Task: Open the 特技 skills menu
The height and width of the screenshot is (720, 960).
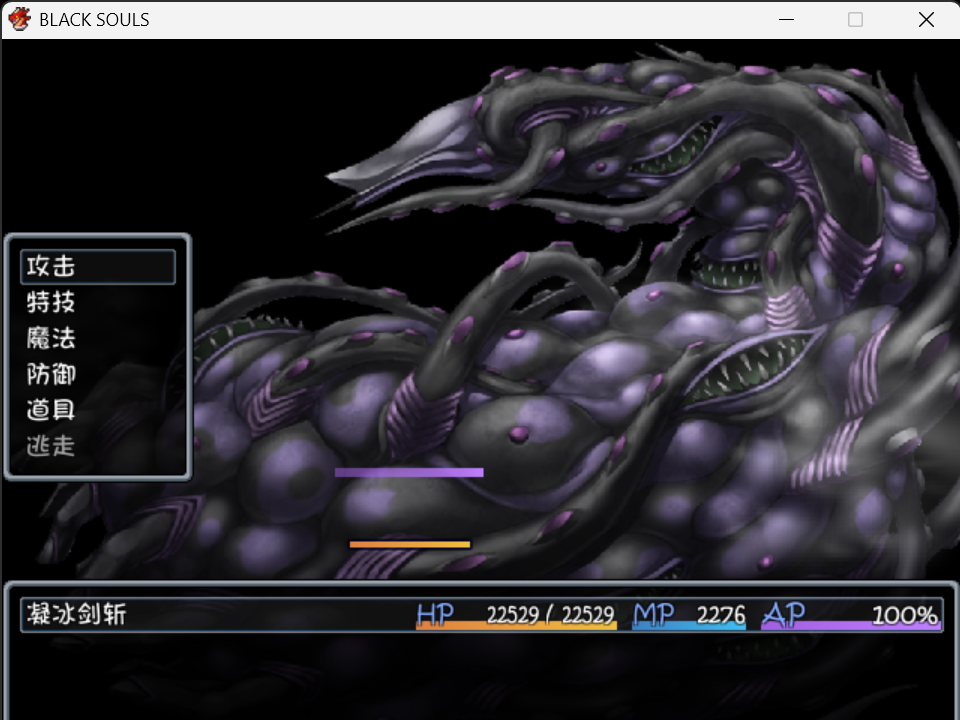Action: (x=51, y=302)
